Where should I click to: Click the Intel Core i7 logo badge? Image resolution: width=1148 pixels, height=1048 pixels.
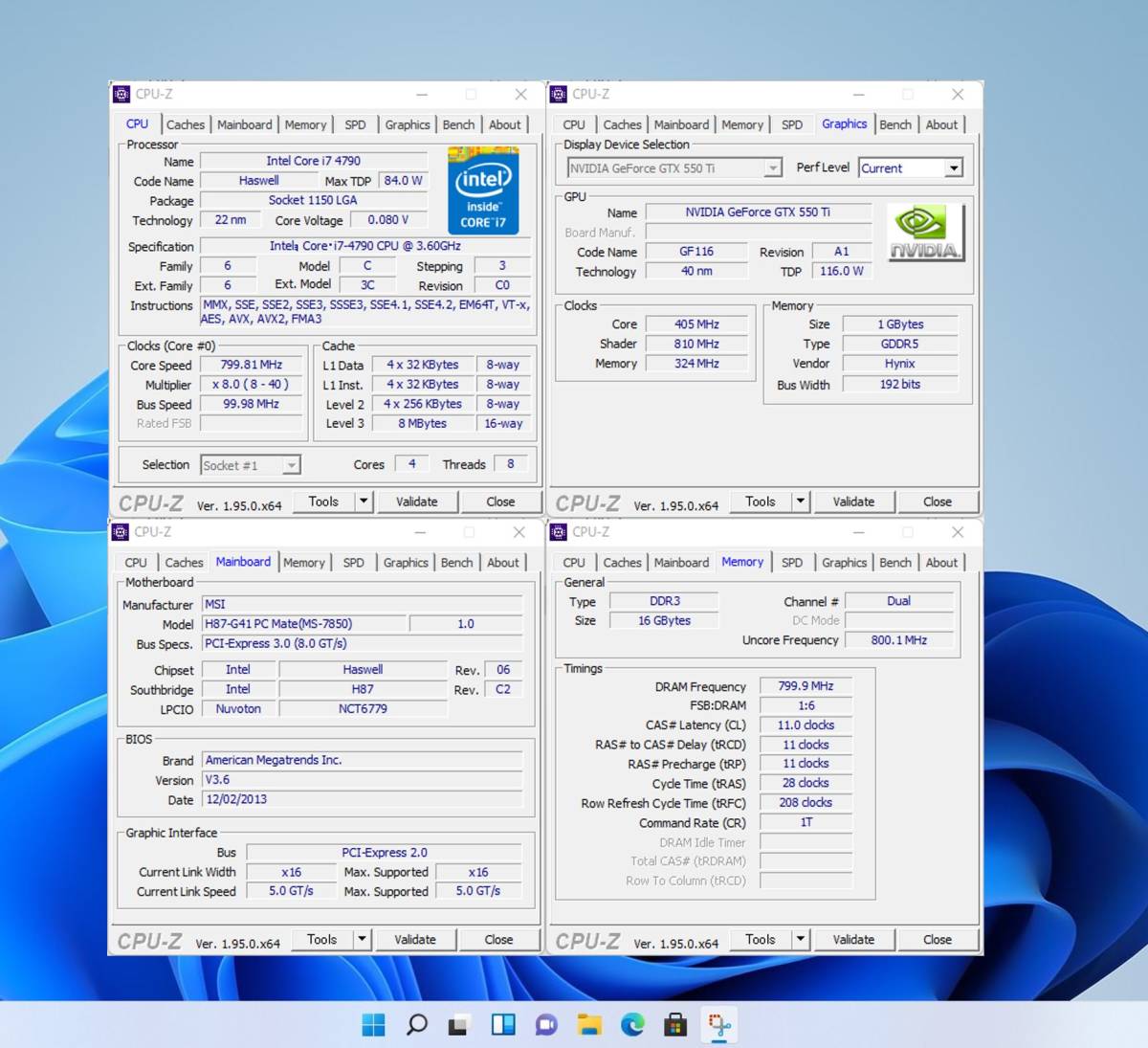pos(483,190)
